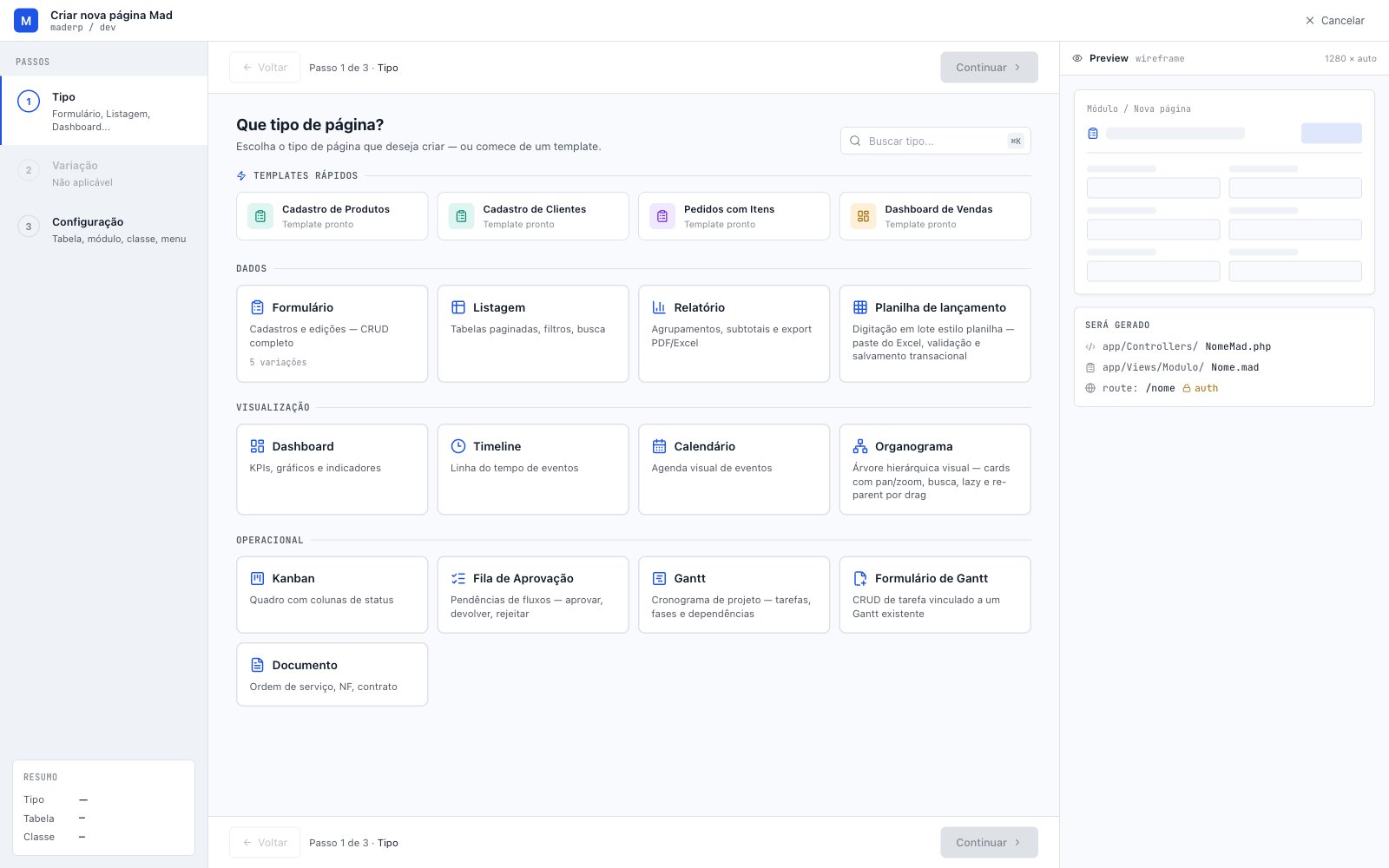Cancel page creation with the Cancelar button
The image size is (1389, 868).
coord(1335,21)
